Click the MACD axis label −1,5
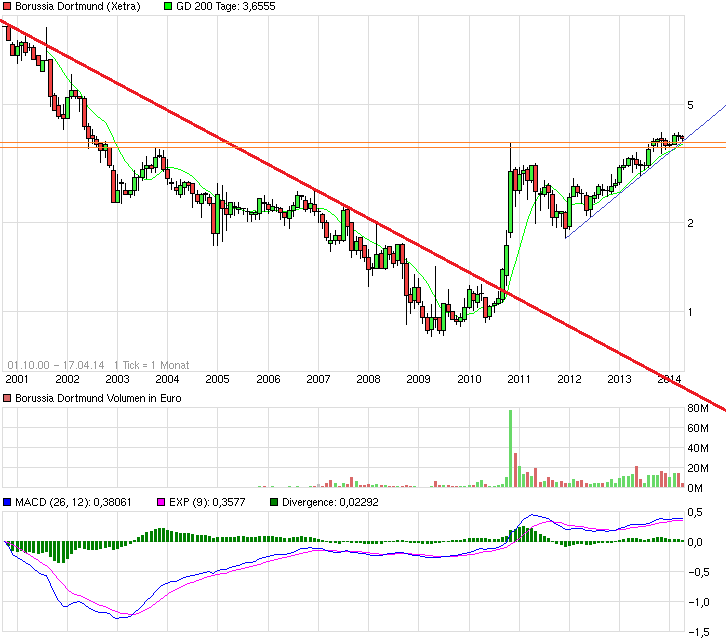 [x=698, y=632]
